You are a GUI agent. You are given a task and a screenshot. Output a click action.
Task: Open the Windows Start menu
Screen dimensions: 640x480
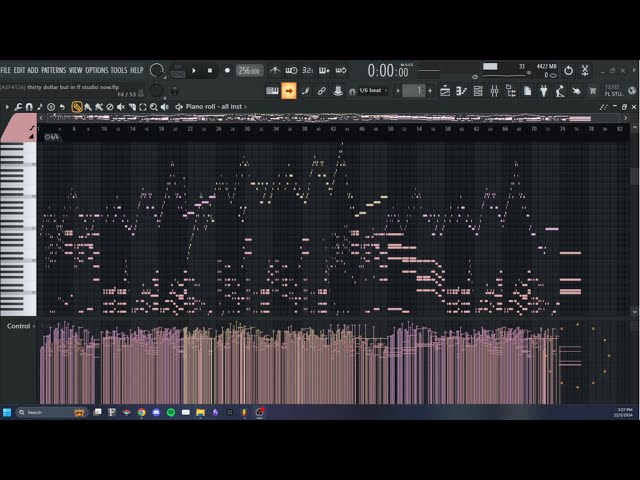(x=7, y=412)
